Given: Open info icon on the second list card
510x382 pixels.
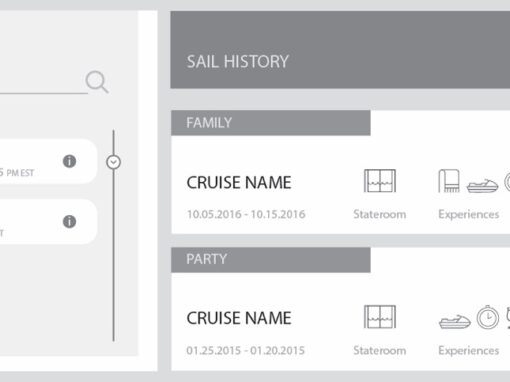Looking at the screenshot, I should coord(69,222).
